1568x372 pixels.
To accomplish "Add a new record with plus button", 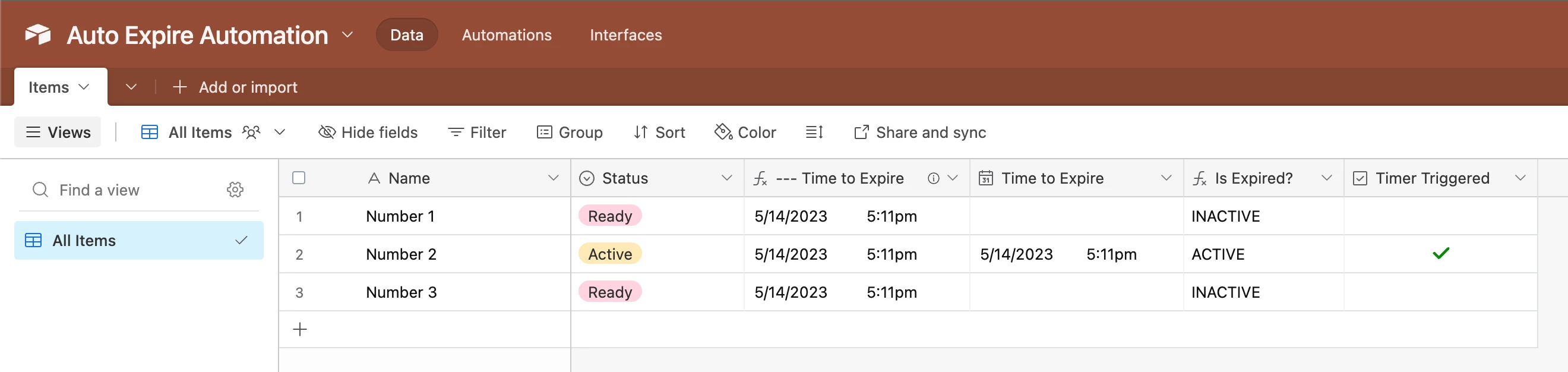I will click(300, 329).
